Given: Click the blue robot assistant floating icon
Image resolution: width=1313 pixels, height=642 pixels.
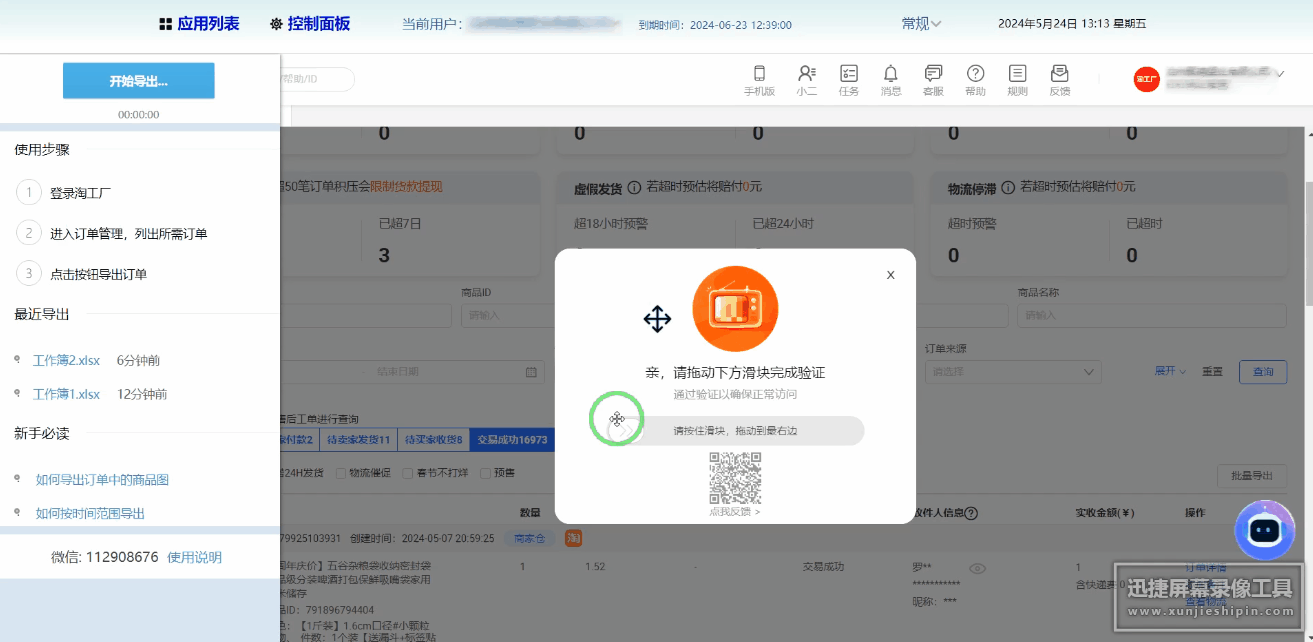Looking at the screenshot, I should tap(1265, 530).
